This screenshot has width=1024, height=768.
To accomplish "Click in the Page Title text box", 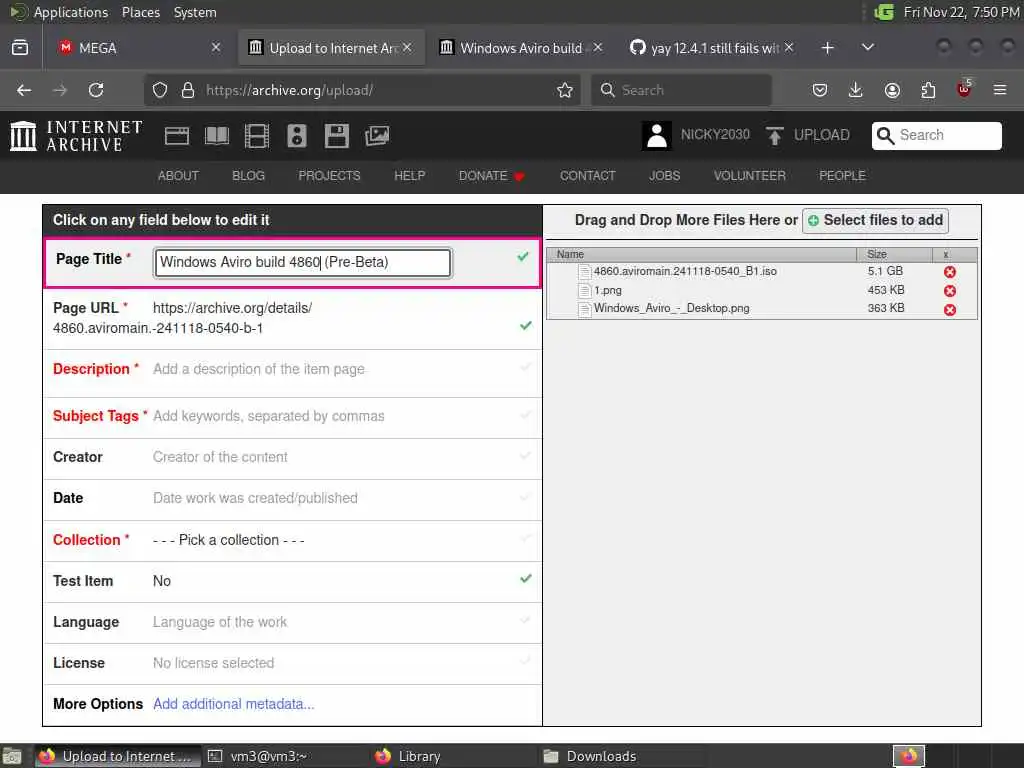I will point(302,263).
